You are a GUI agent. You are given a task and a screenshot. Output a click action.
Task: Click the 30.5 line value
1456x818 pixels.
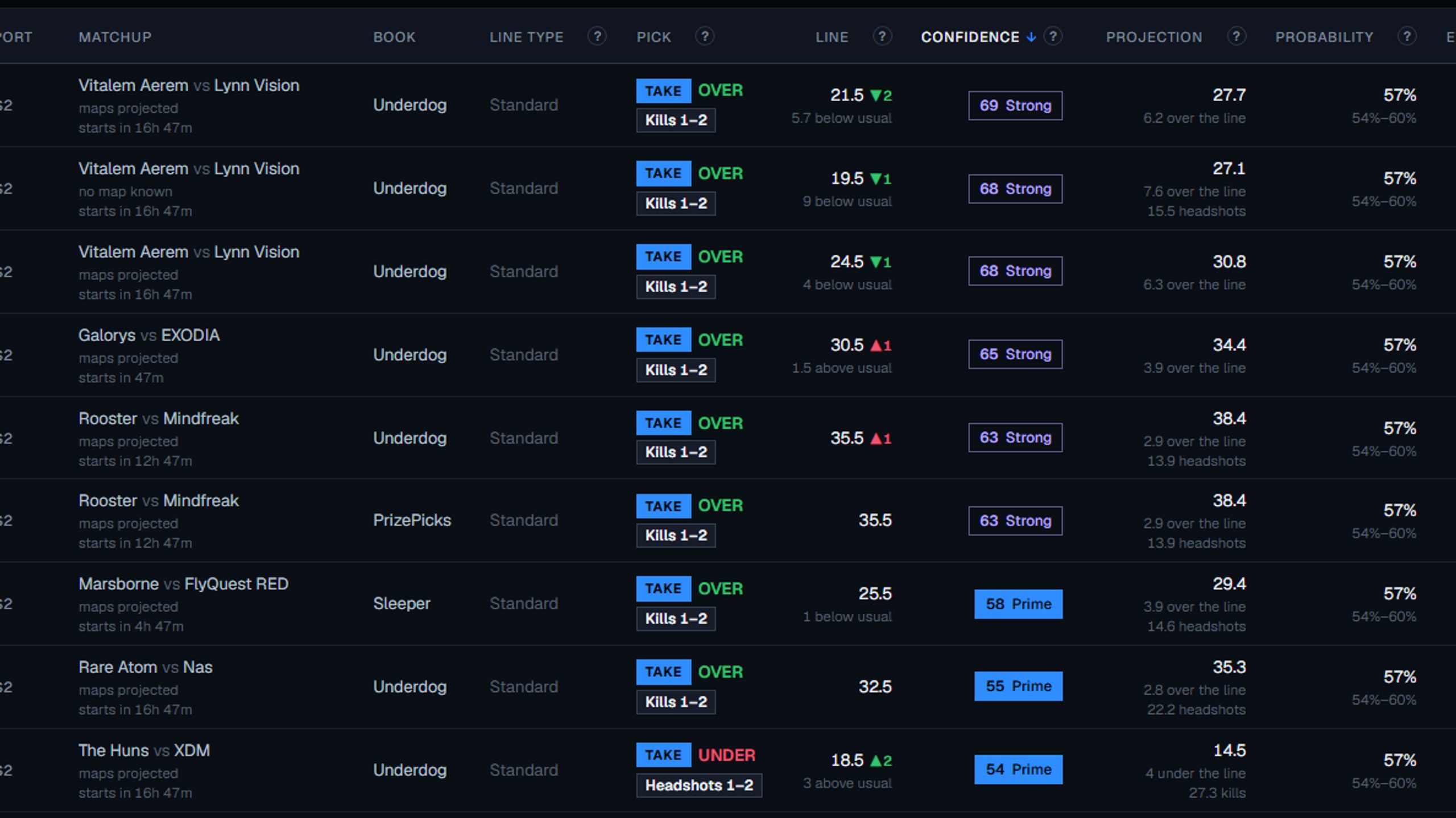pos(847,345)
